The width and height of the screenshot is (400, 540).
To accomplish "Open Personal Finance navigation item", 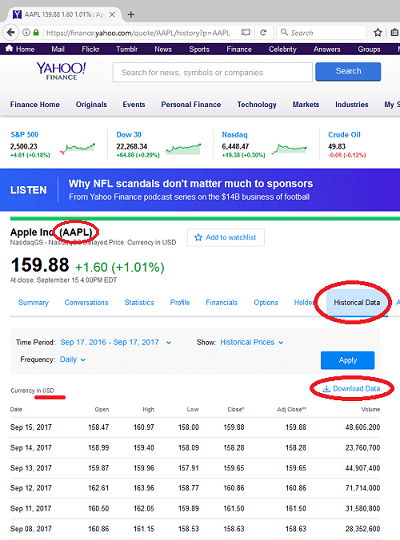I will point(191,104).
